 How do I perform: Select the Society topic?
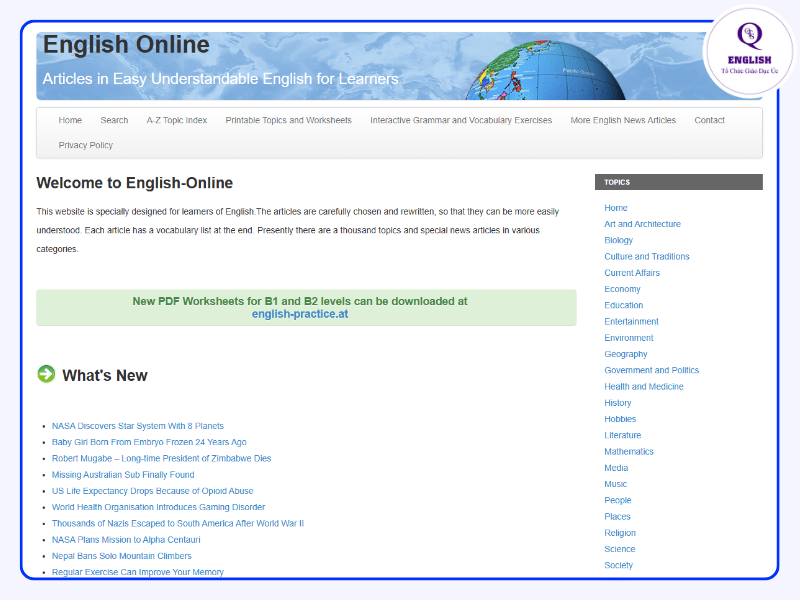point(619,565)
